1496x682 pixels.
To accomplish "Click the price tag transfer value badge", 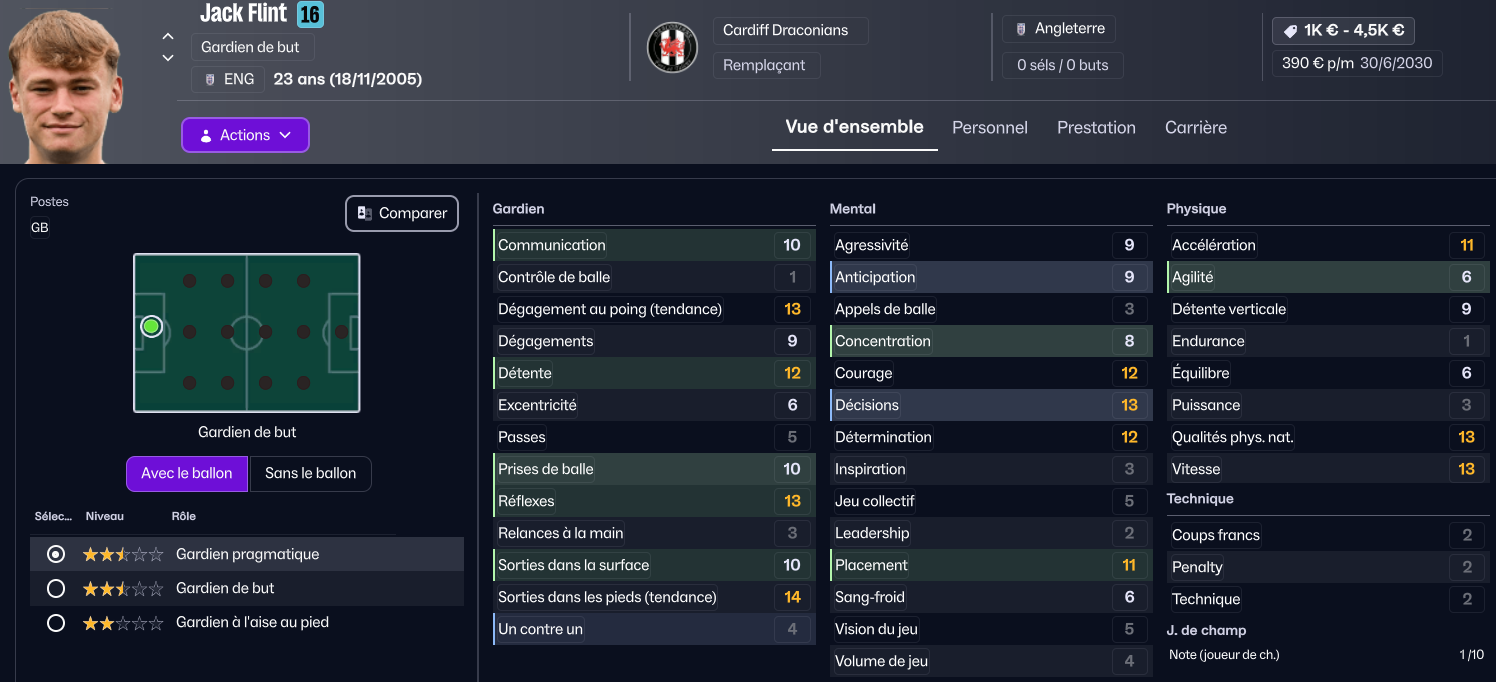I will tap(1342, 30).
